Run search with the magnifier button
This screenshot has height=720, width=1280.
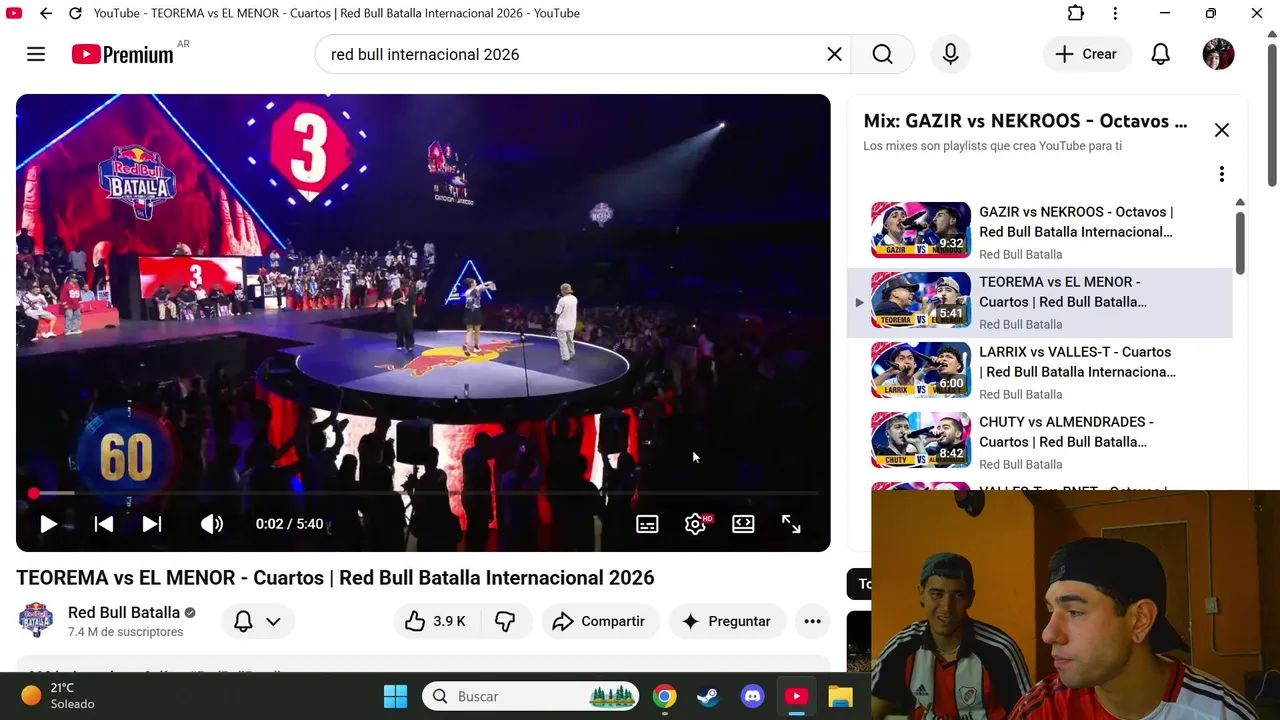pos(882,54)
